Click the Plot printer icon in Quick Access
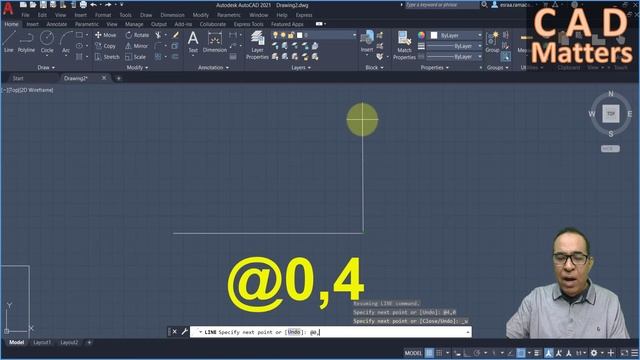Viewport: 640px width, 360px height. (83, 5)
